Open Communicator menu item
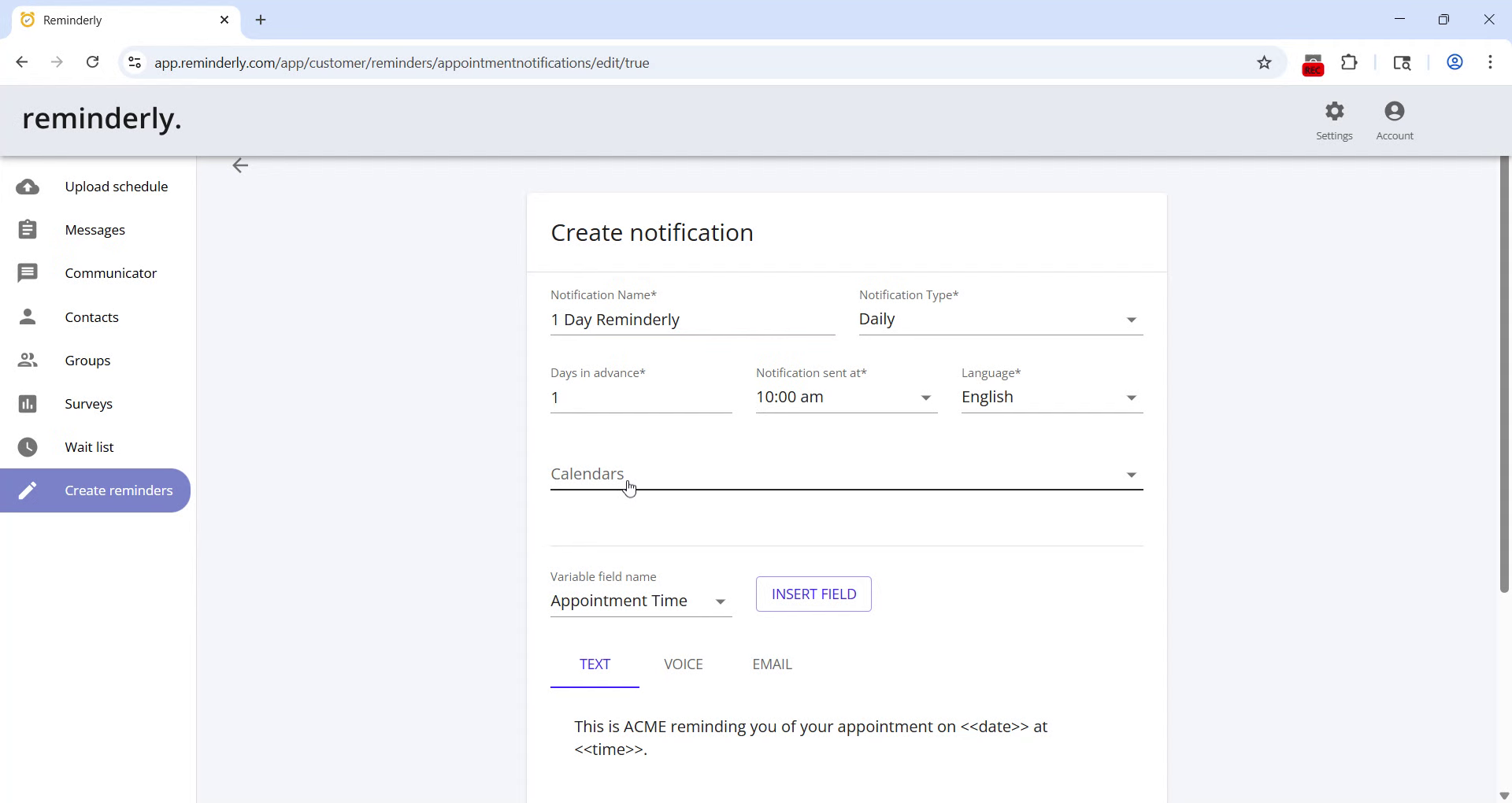 coord(95,273)
